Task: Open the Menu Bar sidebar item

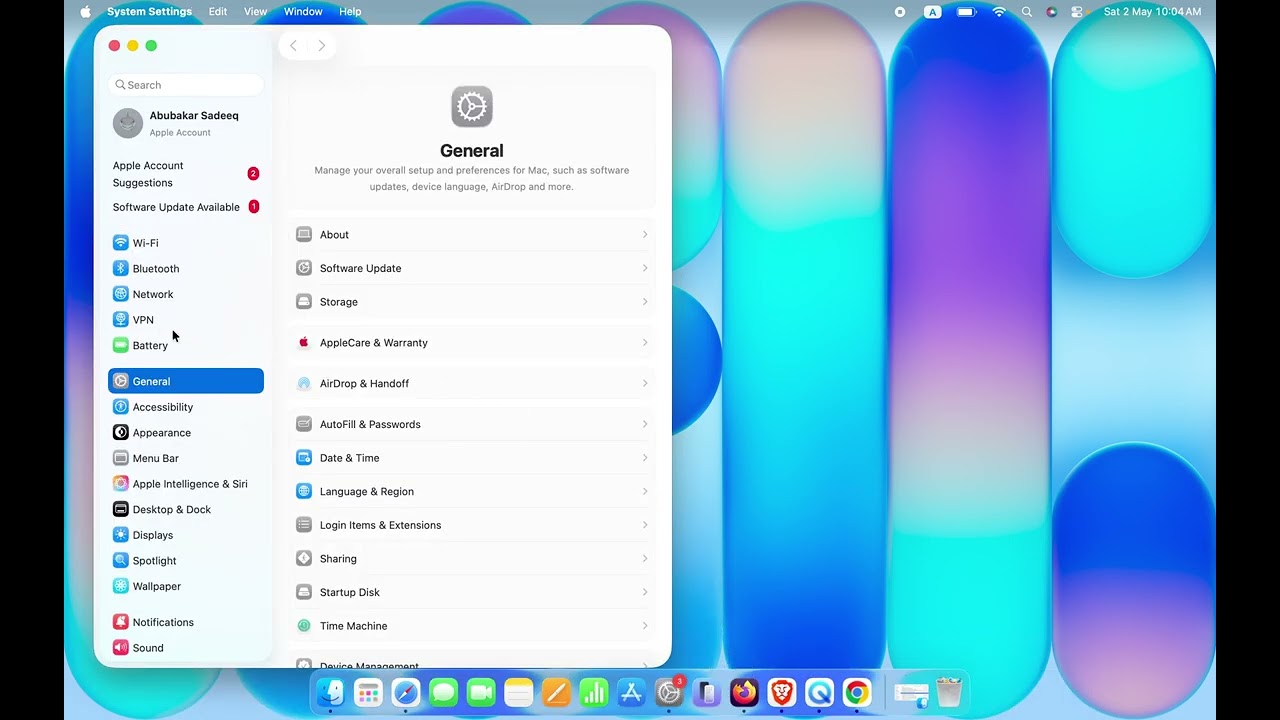Action: click(186, 458)
